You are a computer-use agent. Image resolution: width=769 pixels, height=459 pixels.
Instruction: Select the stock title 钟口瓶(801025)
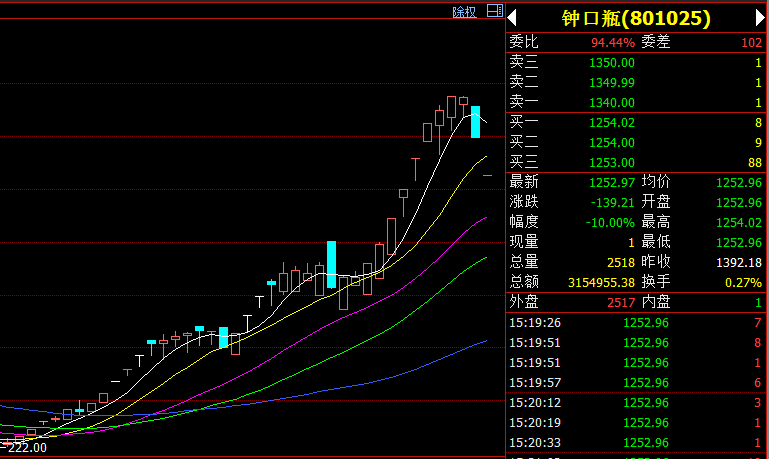[636, 18]
